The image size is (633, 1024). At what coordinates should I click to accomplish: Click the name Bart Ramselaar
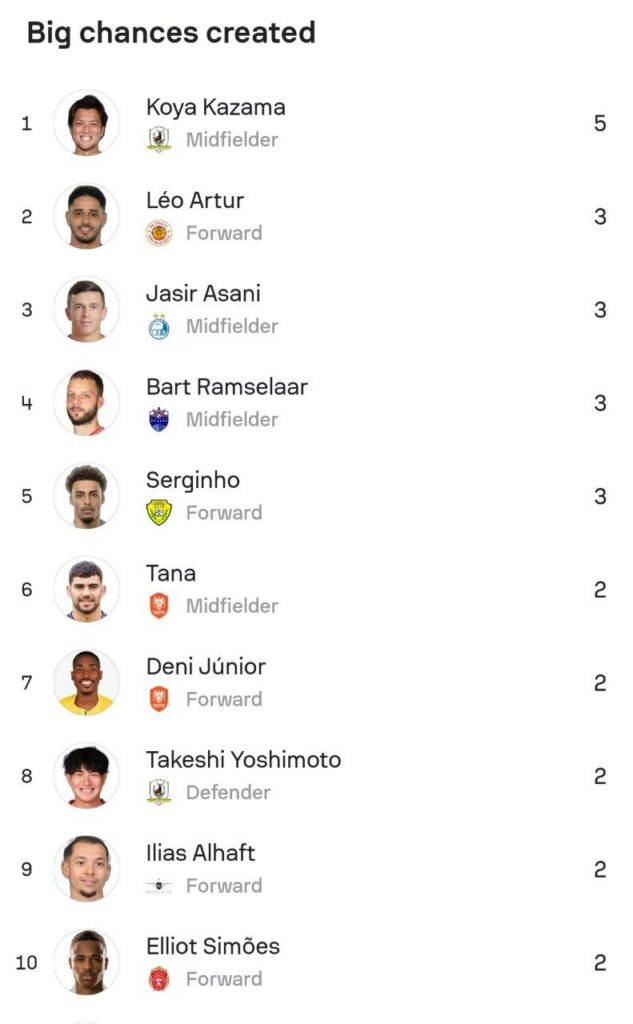click(x=227, y=387)
